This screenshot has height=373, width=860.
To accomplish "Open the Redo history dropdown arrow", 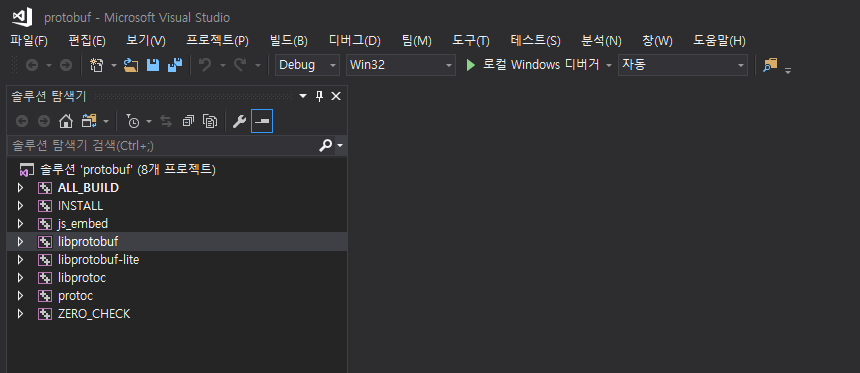I will coord(258,66).
